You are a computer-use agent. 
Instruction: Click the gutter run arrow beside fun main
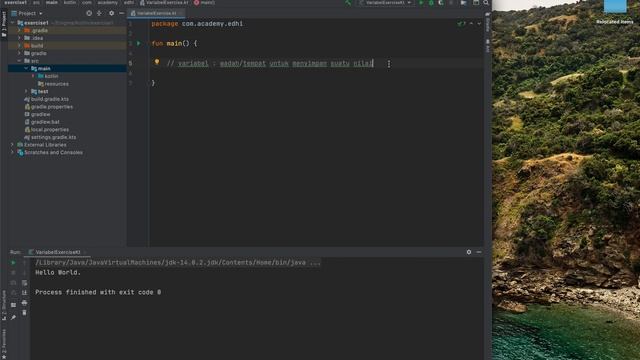pyautogui.click(x=139, y=43)
